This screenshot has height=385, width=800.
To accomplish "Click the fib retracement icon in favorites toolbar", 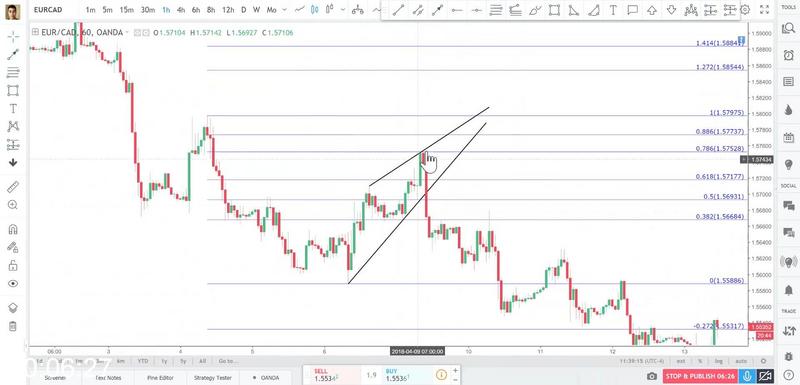I will [x=495, y=10].
